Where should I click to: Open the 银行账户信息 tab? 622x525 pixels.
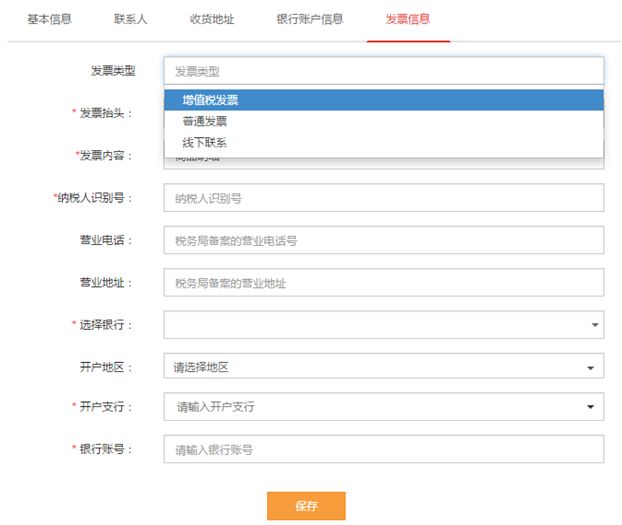coord(310,19)
